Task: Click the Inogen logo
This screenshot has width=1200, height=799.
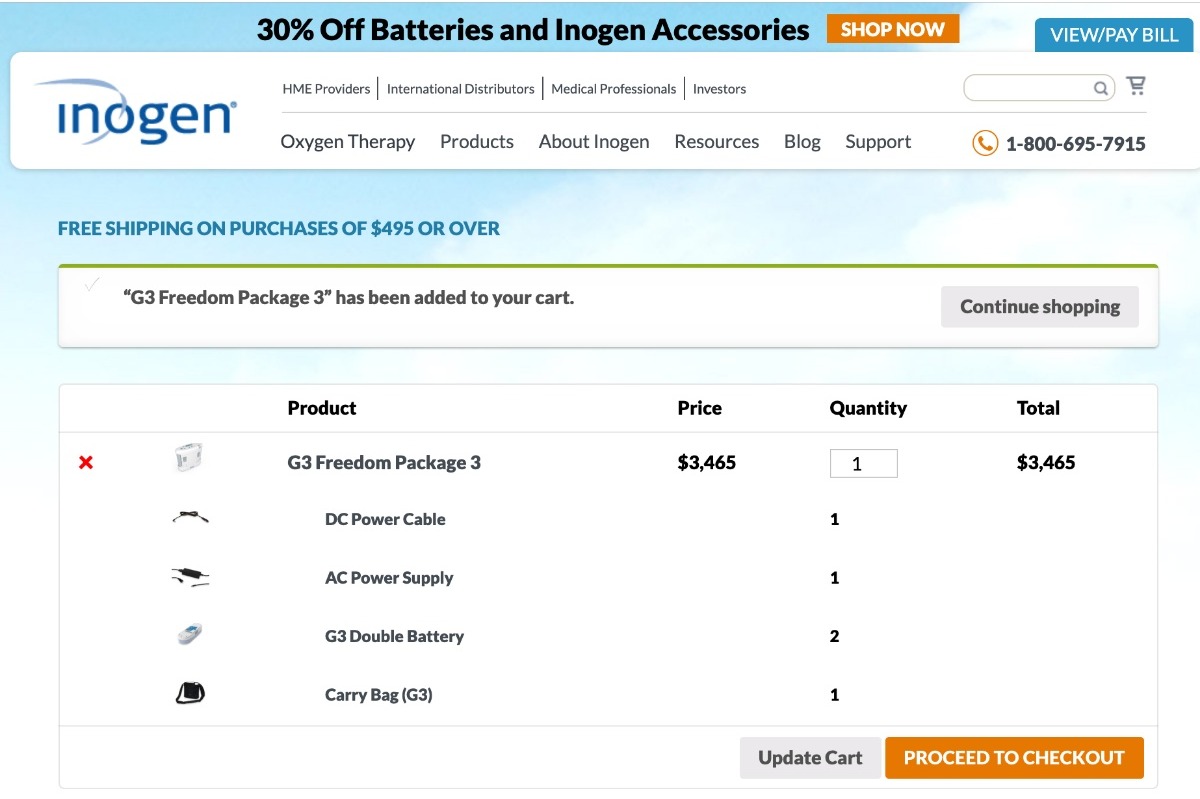Action: tap(135, 112)
